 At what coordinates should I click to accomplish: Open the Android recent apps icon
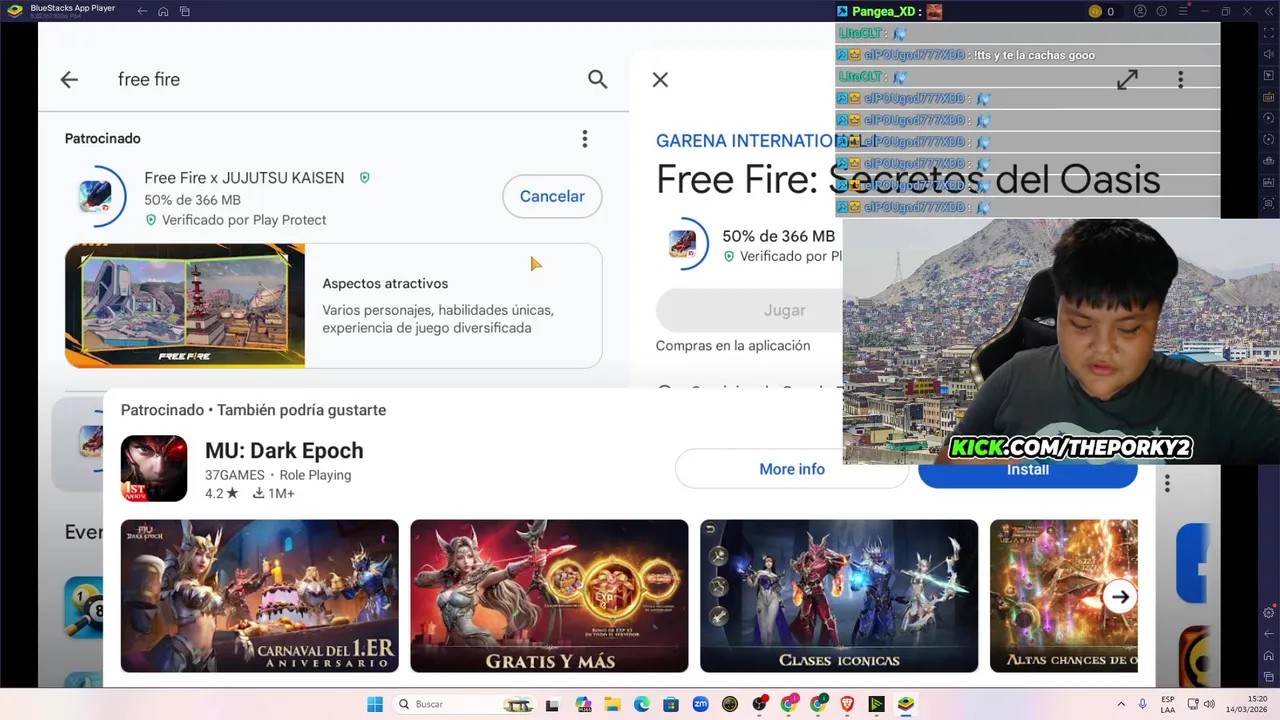click(x=1269, y=675)
